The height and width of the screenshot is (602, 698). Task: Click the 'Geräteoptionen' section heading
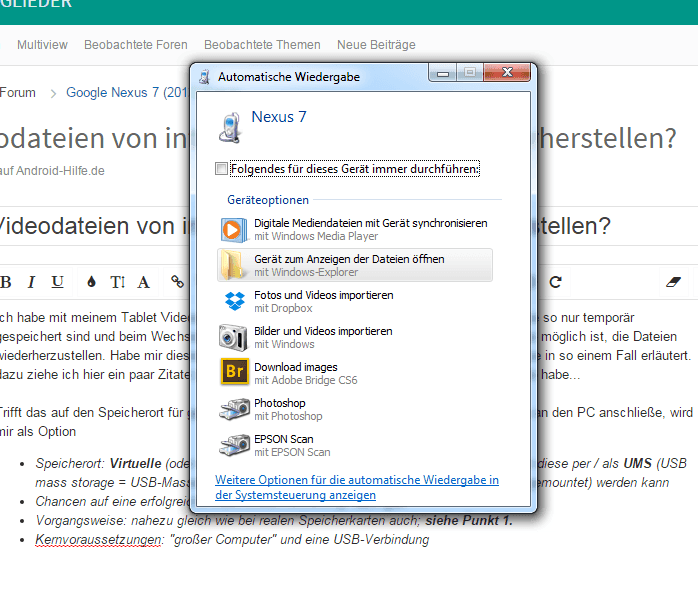(x=268, y=200)
